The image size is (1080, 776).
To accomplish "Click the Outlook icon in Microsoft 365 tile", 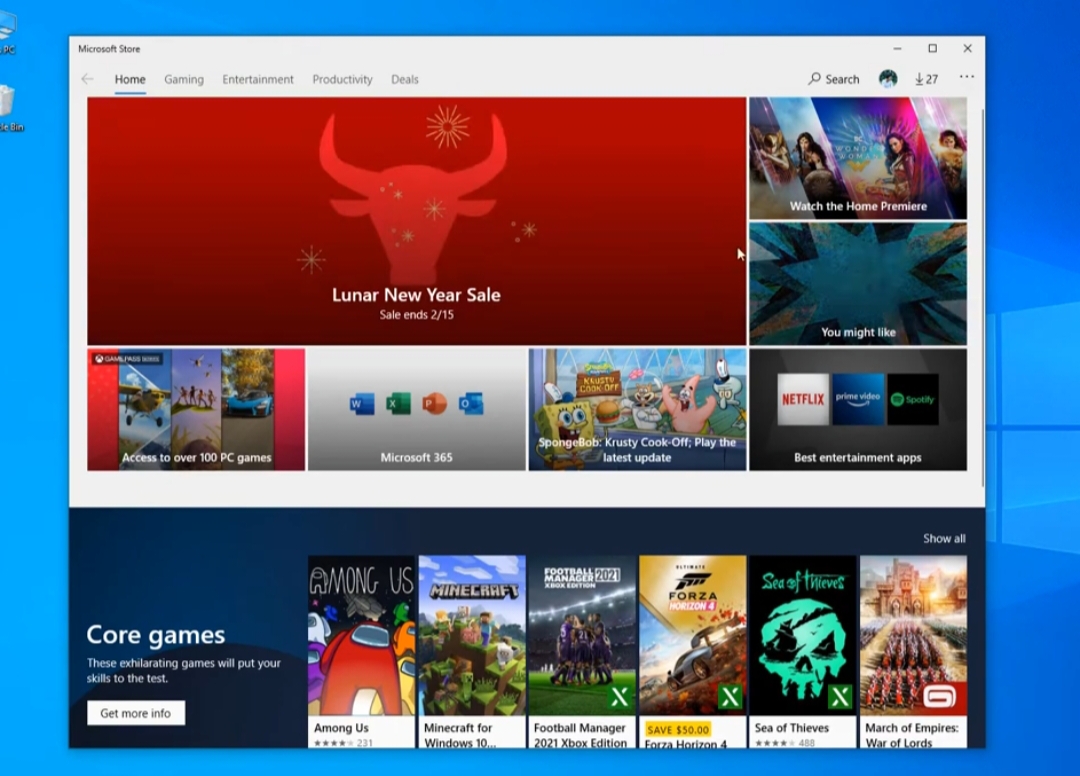I will tap(471, 403).
